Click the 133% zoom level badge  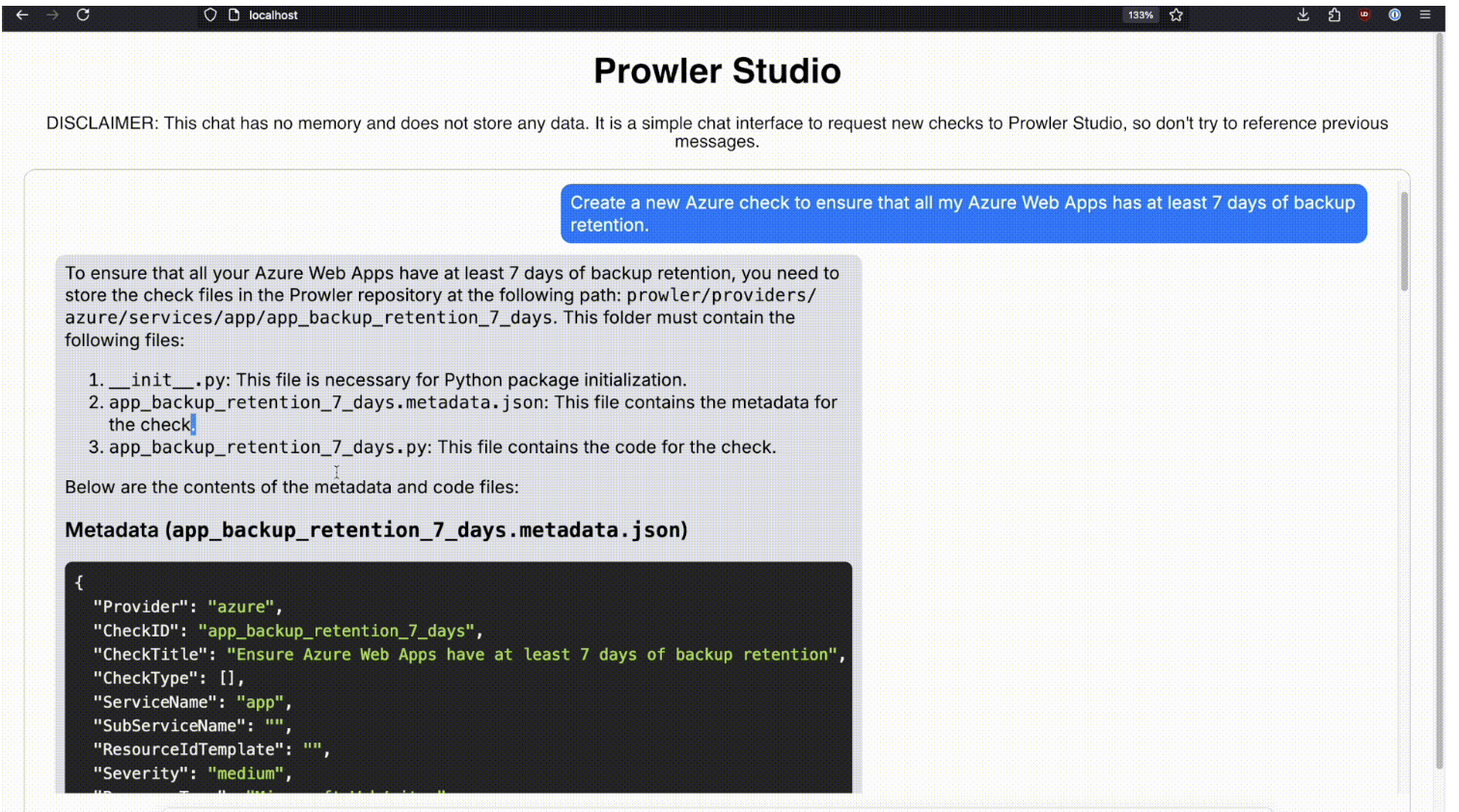[x=1141, y=14]
